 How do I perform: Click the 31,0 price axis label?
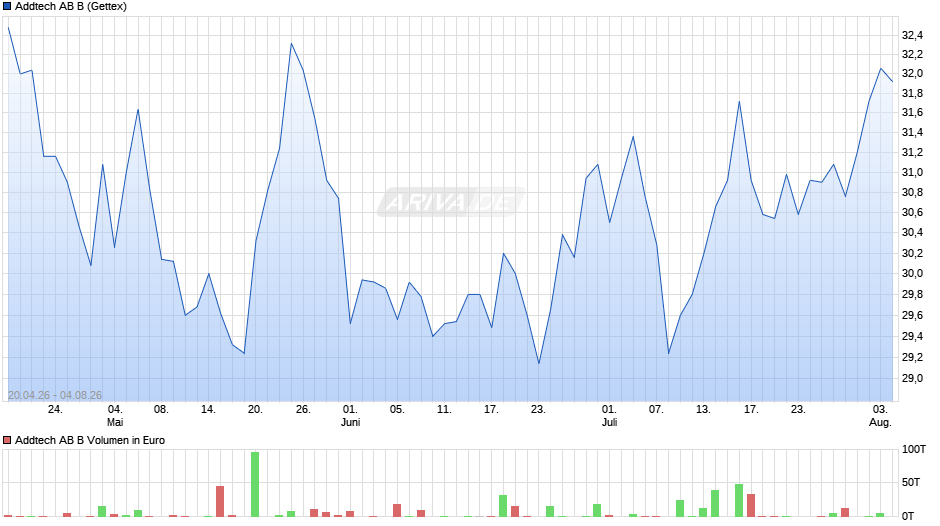(x=912, y=173)
